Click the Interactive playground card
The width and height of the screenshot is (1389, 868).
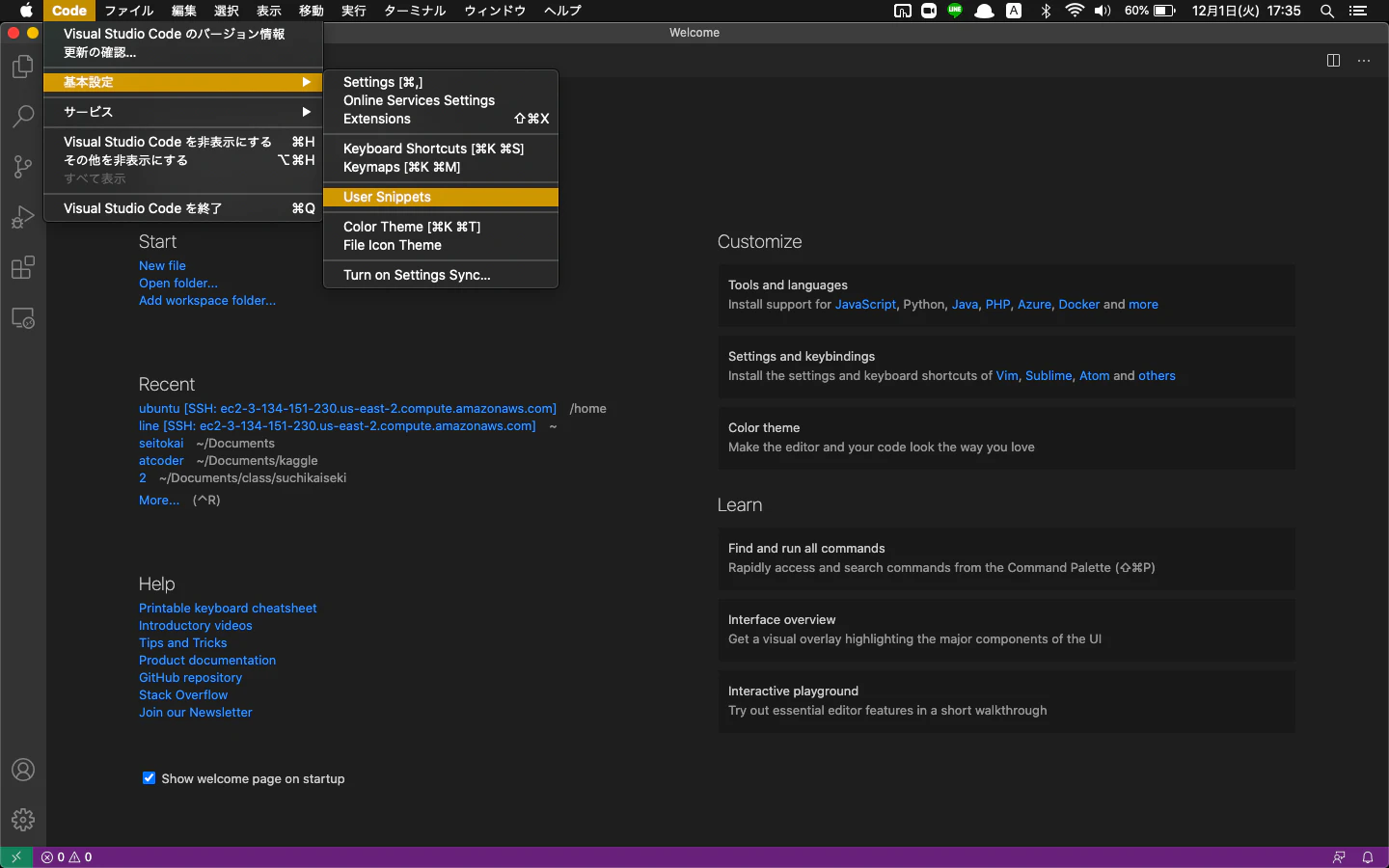coord(1006,700)
